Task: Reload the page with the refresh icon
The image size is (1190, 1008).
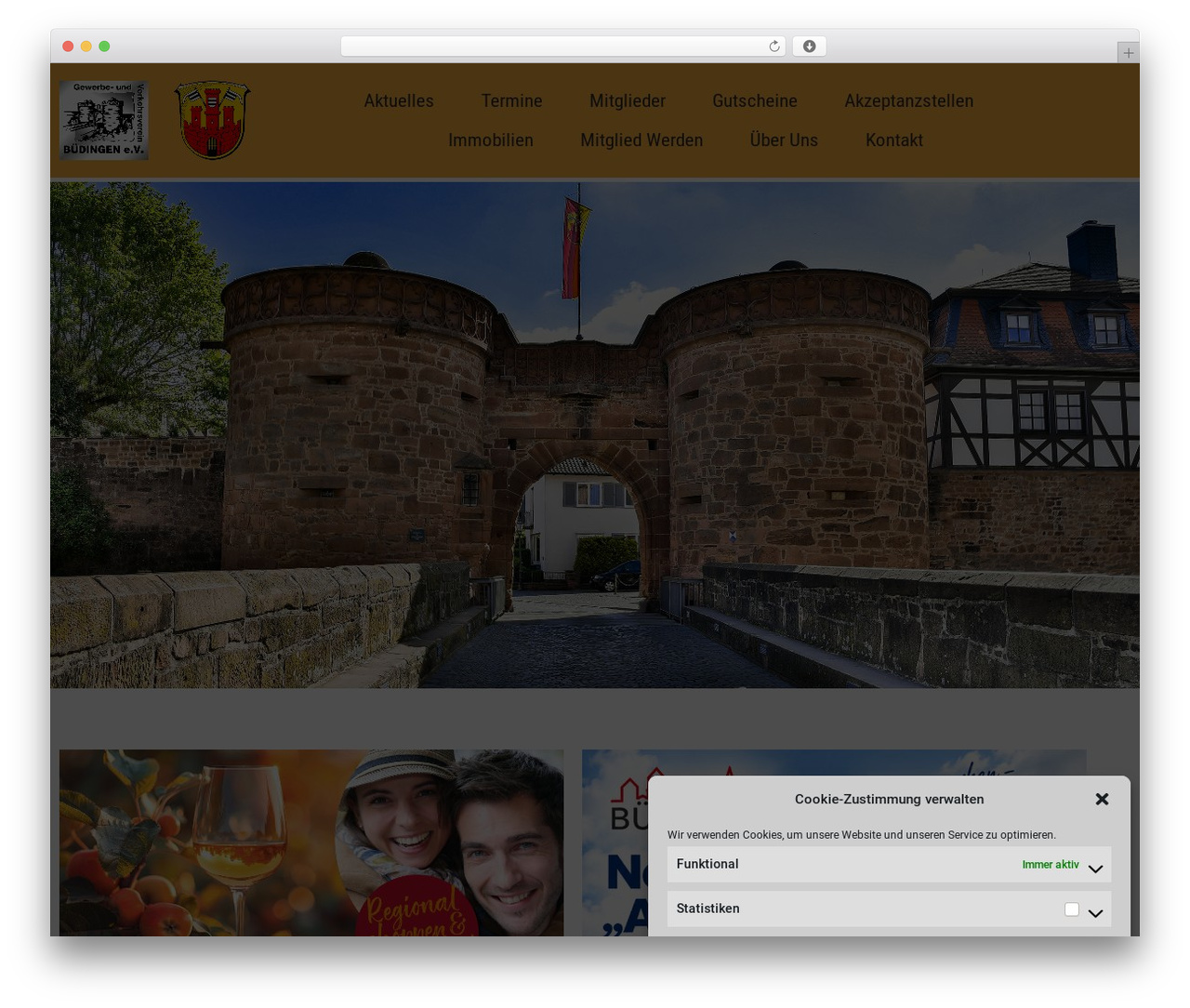Action: [x=773, y=46]
